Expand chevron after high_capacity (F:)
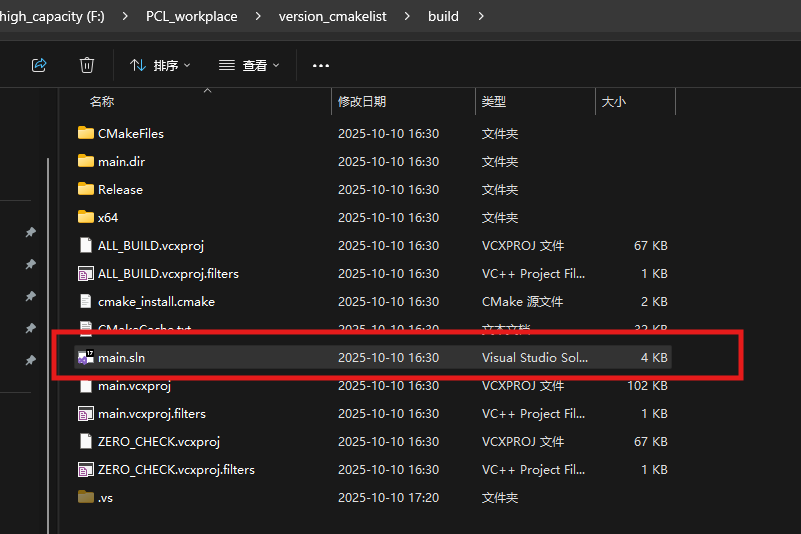 [125, 16]
